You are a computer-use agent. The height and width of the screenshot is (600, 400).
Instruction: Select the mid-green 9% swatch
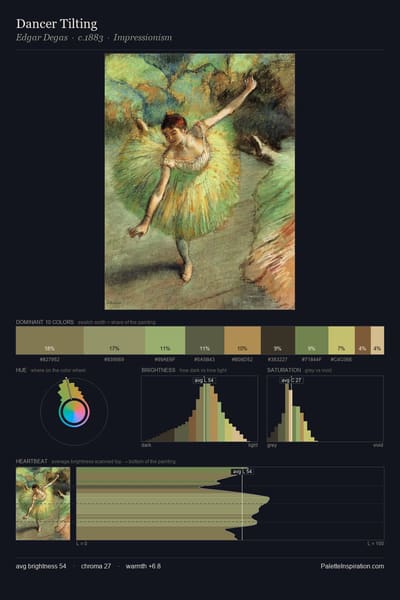tap(312, 340)
